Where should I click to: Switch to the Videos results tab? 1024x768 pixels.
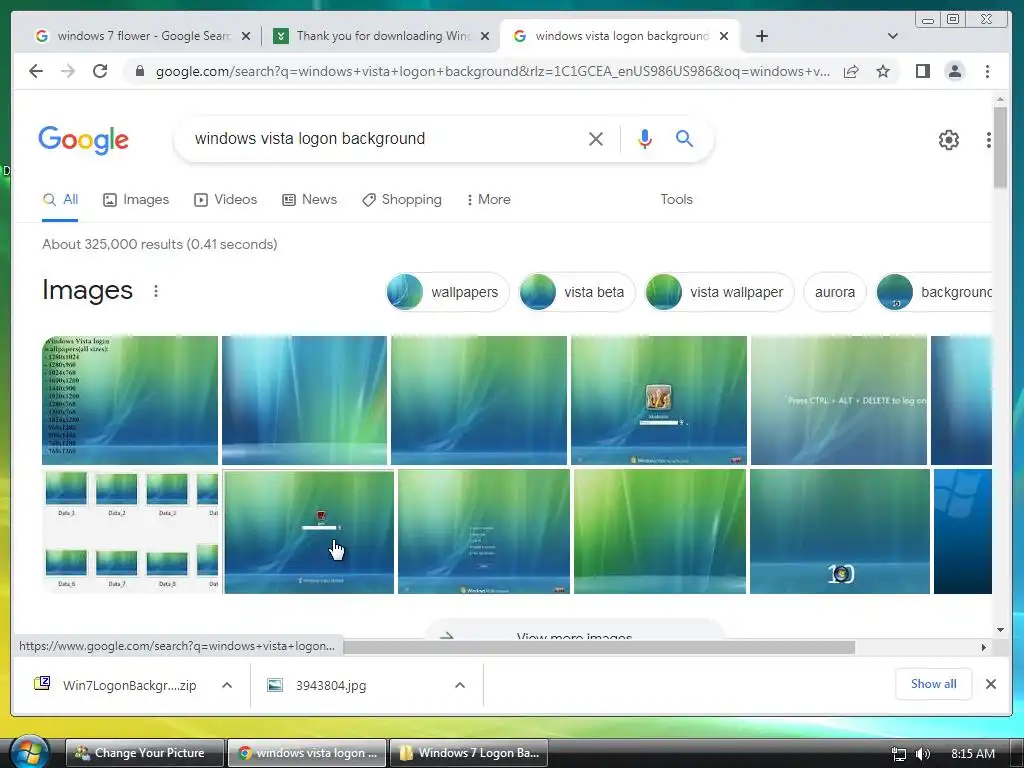click(225, 200)
